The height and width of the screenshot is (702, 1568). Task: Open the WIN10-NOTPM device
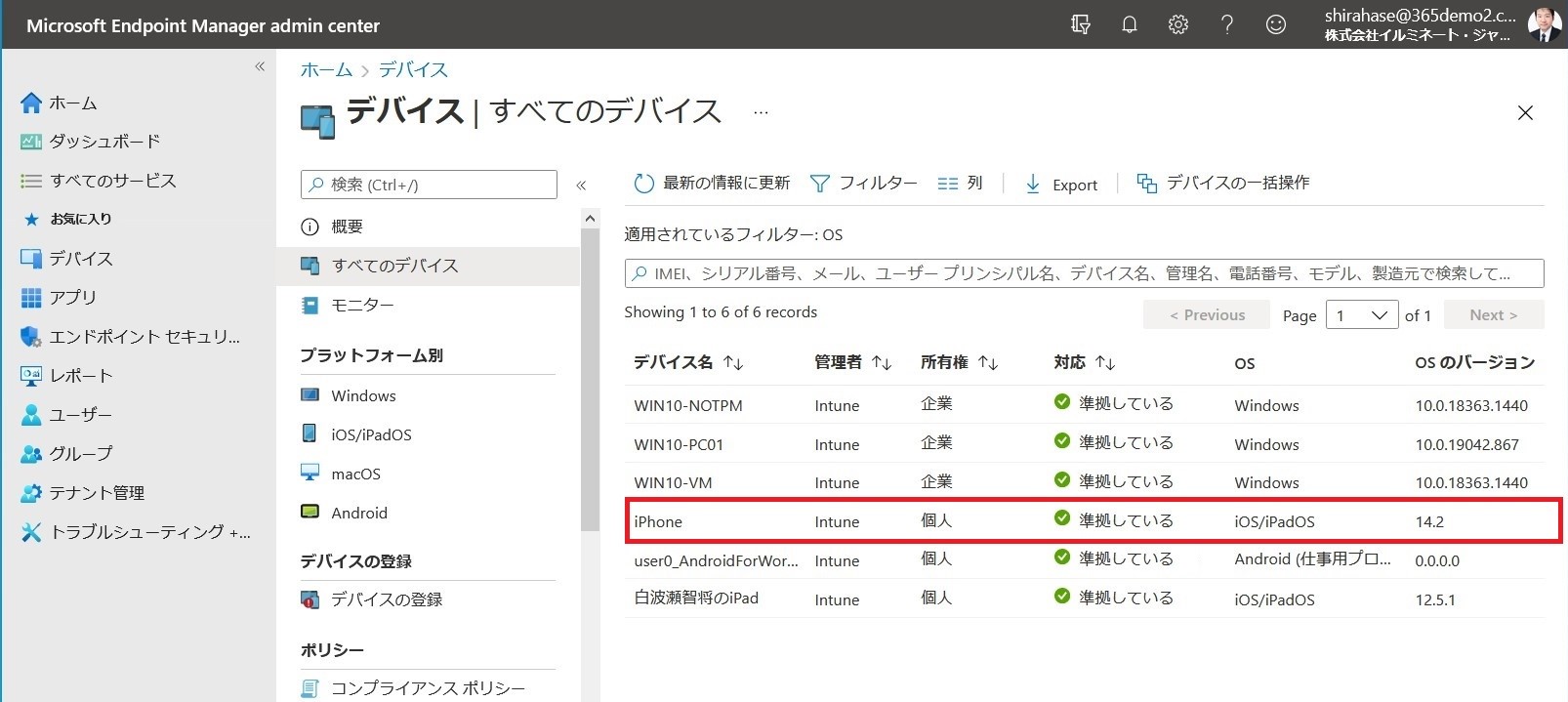tap(688, 405)
